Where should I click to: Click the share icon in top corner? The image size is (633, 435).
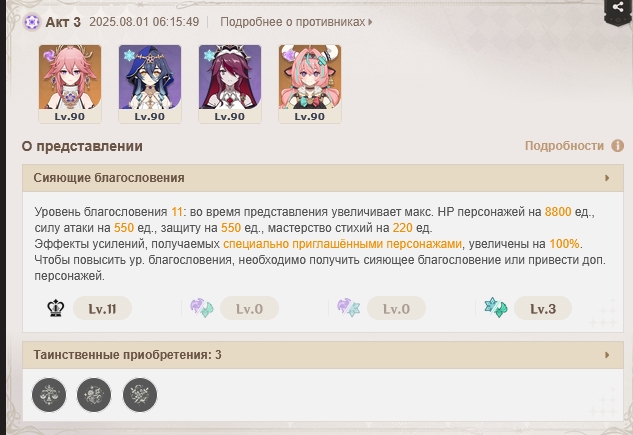tap(618, 7)
